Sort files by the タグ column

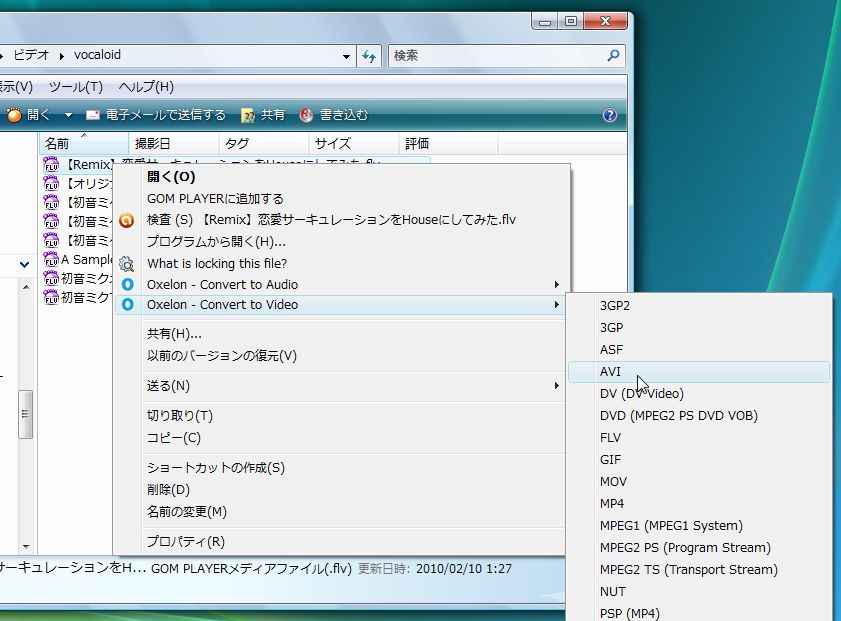(264, 143)
